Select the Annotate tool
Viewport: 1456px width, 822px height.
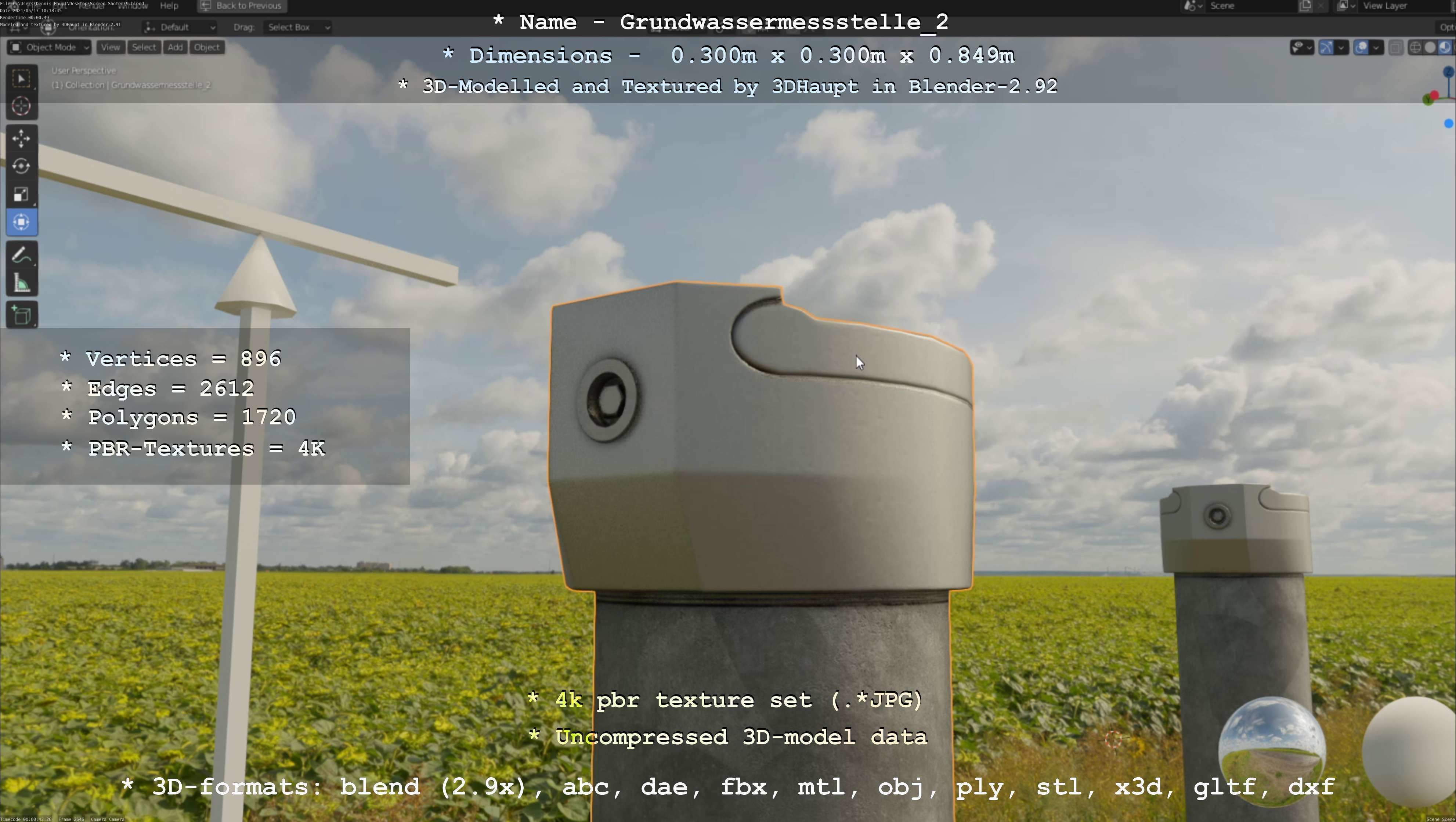[x=21, y=256]
